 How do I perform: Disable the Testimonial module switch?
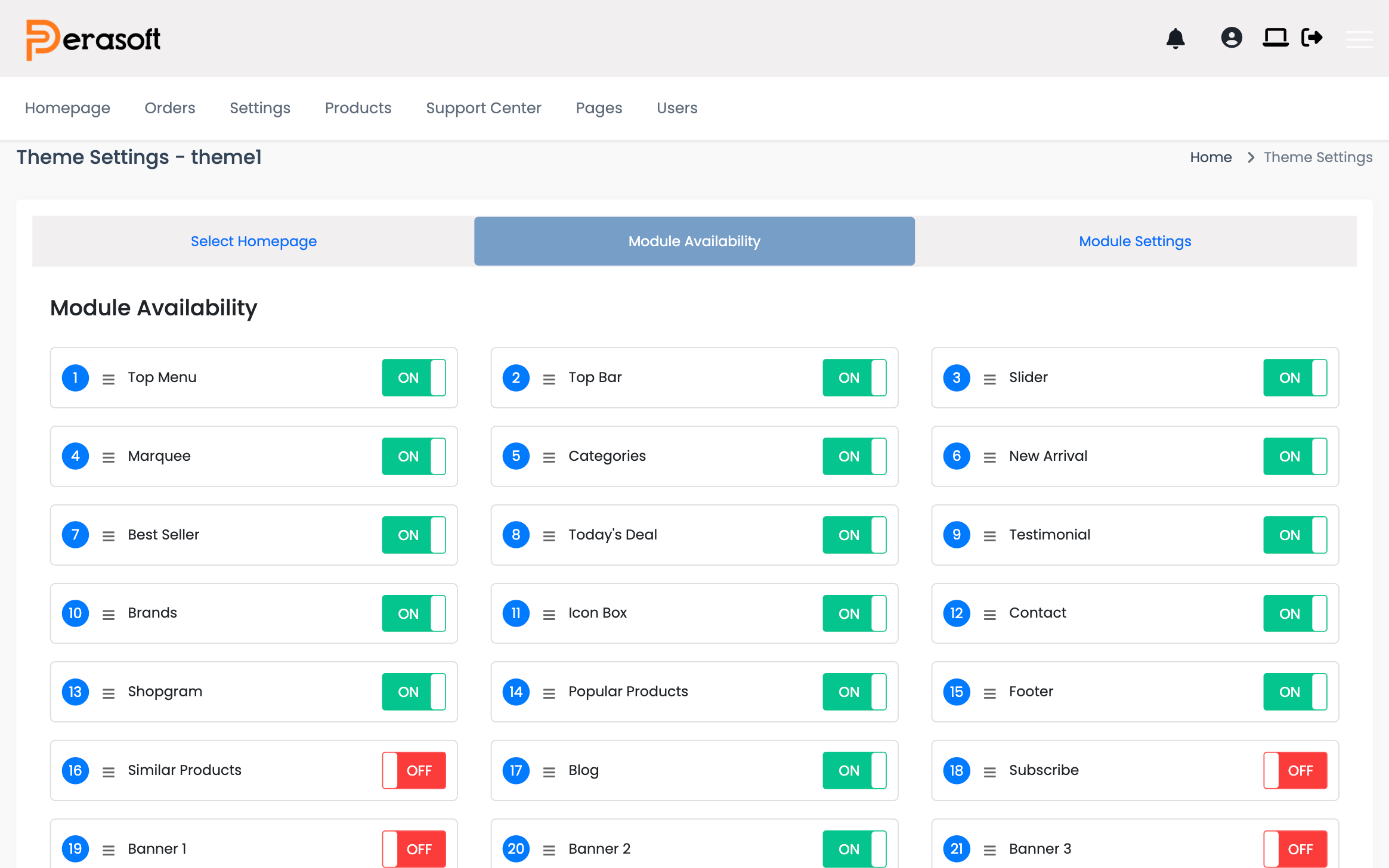[1295, 535]
